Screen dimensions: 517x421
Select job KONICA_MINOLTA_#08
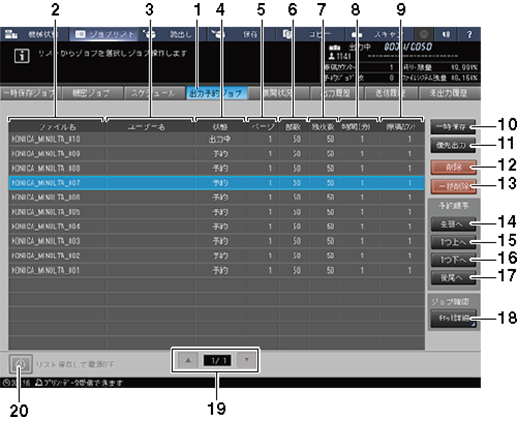(x=217, y=168)
